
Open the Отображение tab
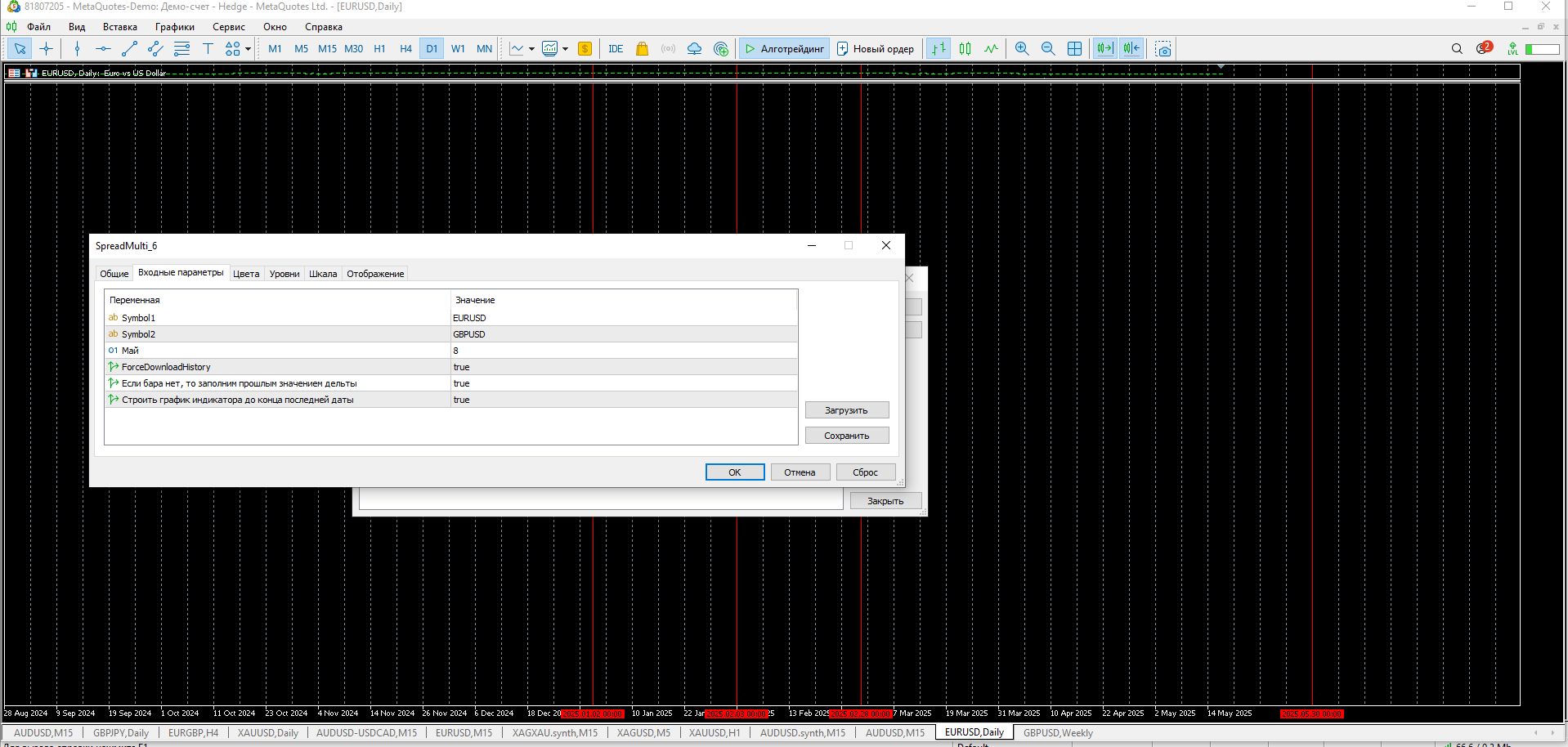375,274
